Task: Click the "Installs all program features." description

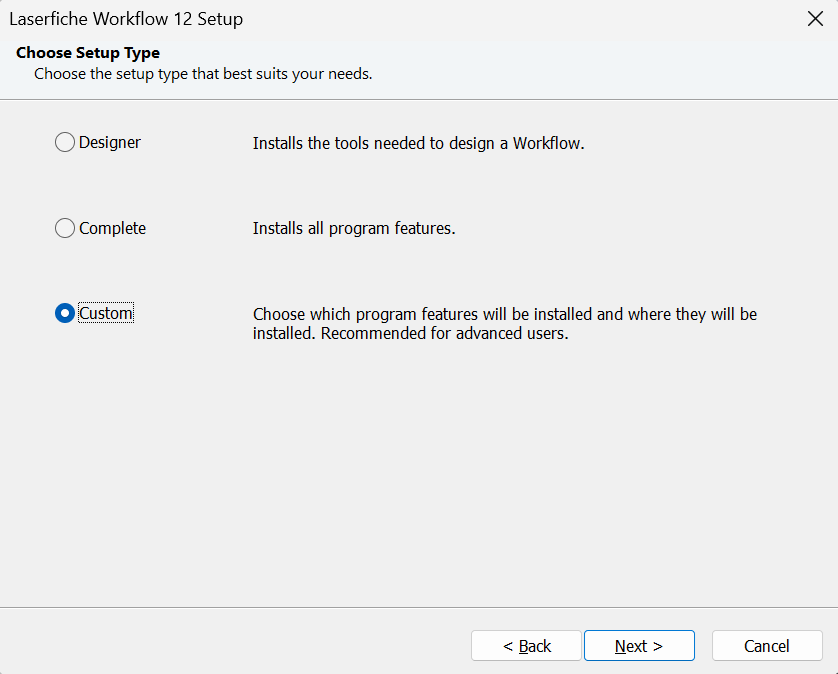Action: pos(354,229)
